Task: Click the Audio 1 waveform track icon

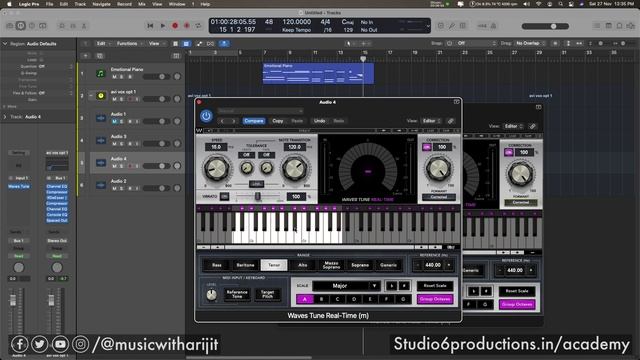Action: point(100,118)
